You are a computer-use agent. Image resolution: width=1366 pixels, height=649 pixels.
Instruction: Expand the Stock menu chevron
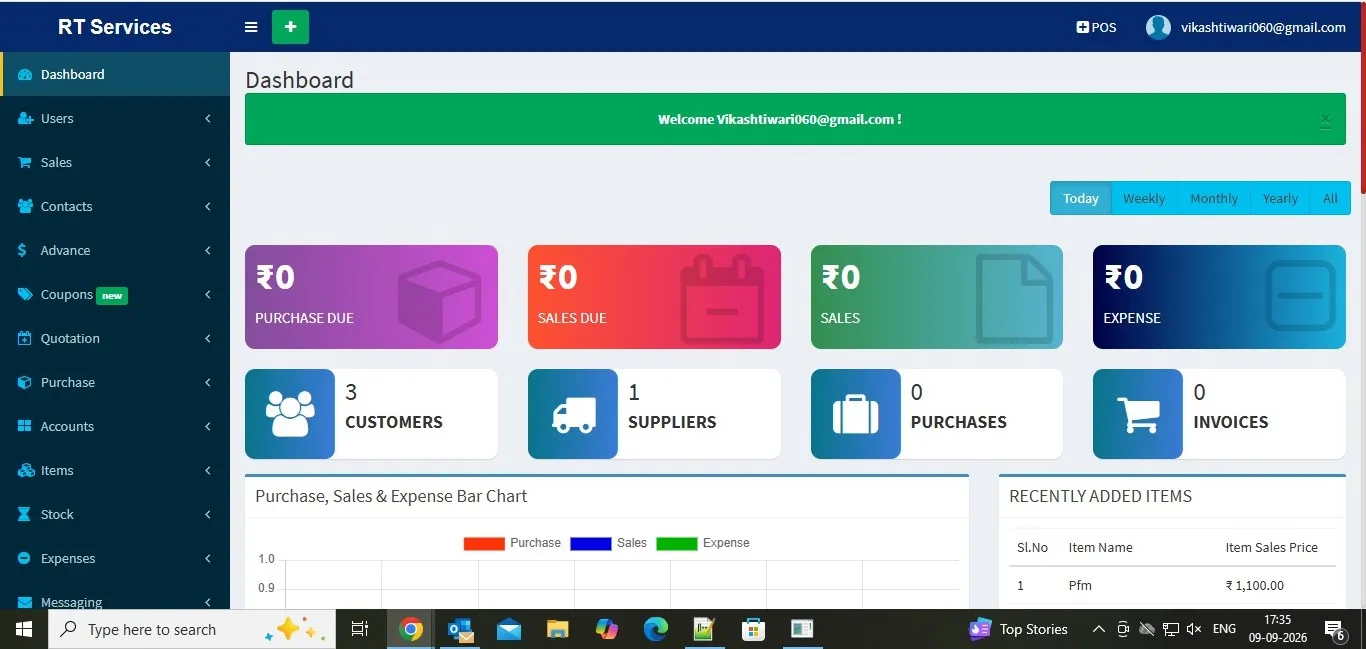[208, 515]
